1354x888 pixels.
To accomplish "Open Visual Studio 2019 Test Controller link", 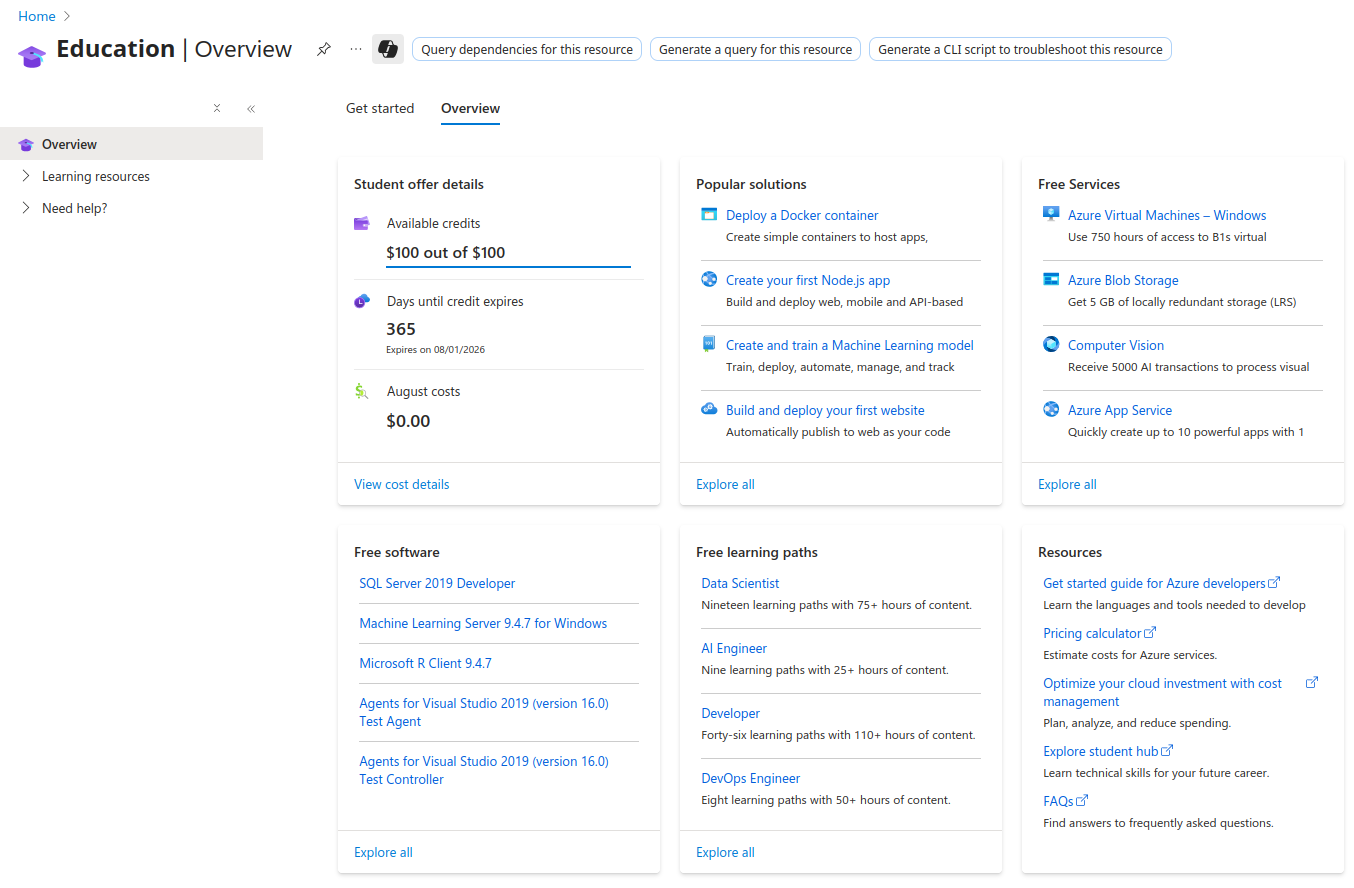I will (x=484, y=770).
